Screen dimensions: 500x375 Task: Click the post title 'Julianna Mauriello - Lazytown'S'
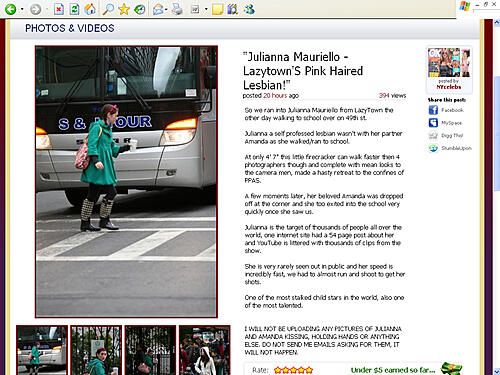pos(303,71)
